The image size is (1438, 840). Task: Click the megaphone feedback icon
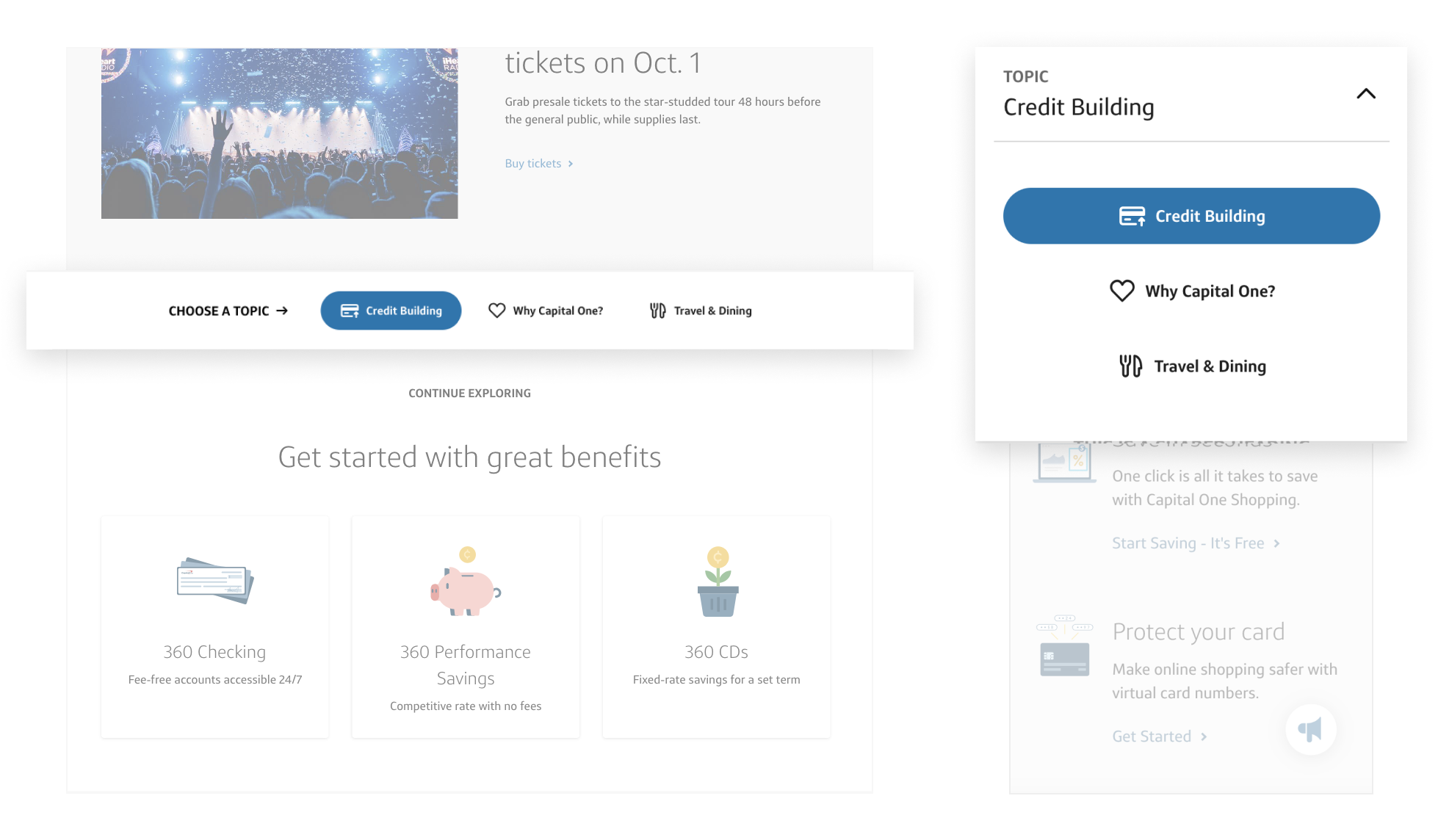click(x=1310, y=729)
